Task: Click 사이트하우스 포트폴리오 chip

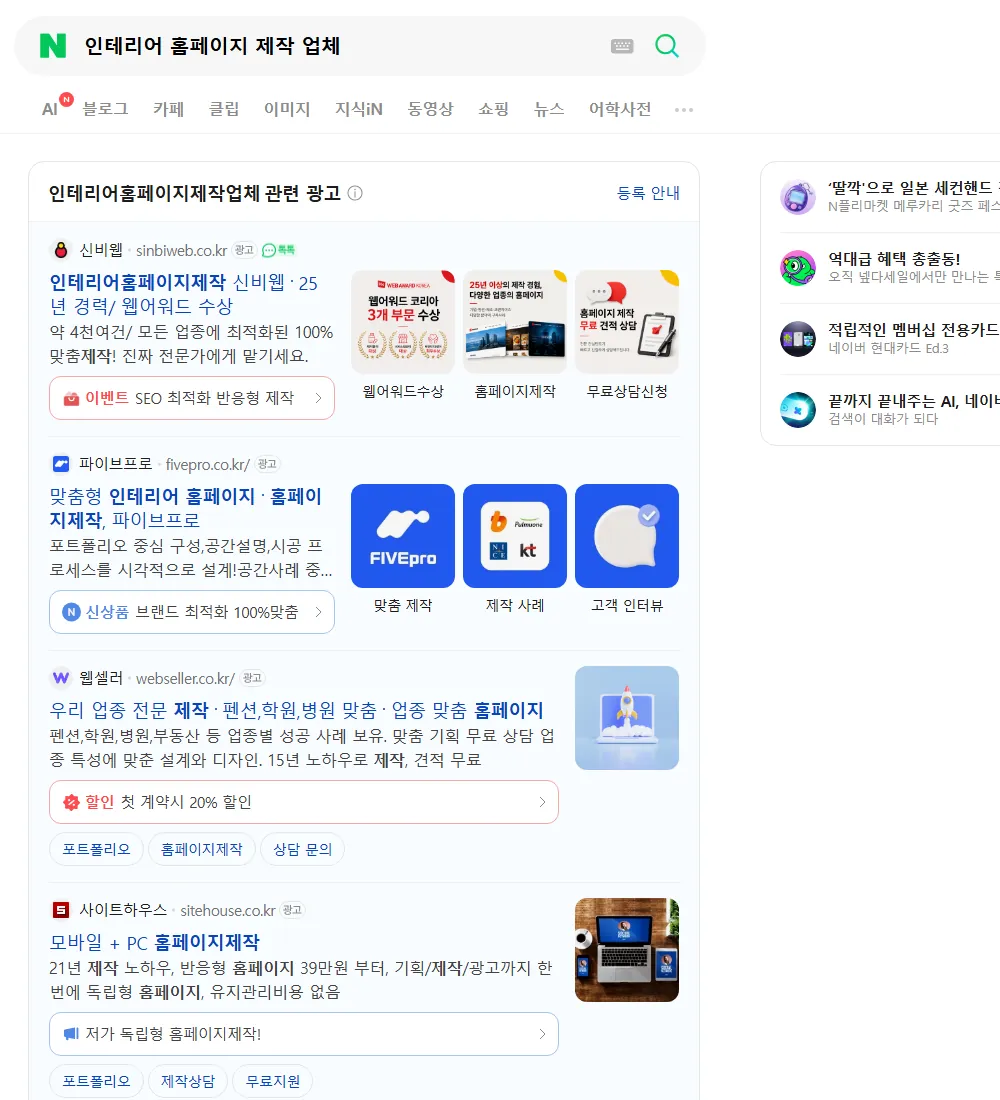Action: tap(96, 1081)
